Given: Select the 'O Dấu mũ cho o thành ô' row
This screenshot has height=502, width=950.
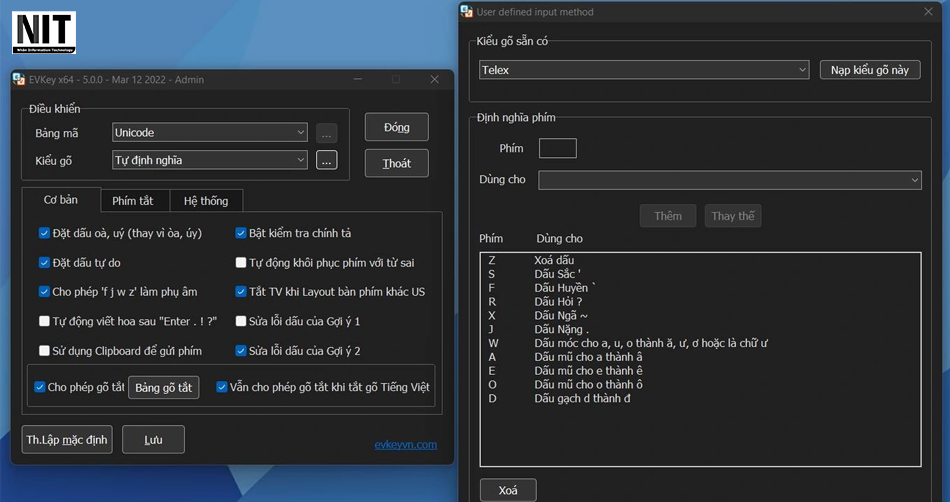Looking at the screenshot, I should (x=700, y=385).
